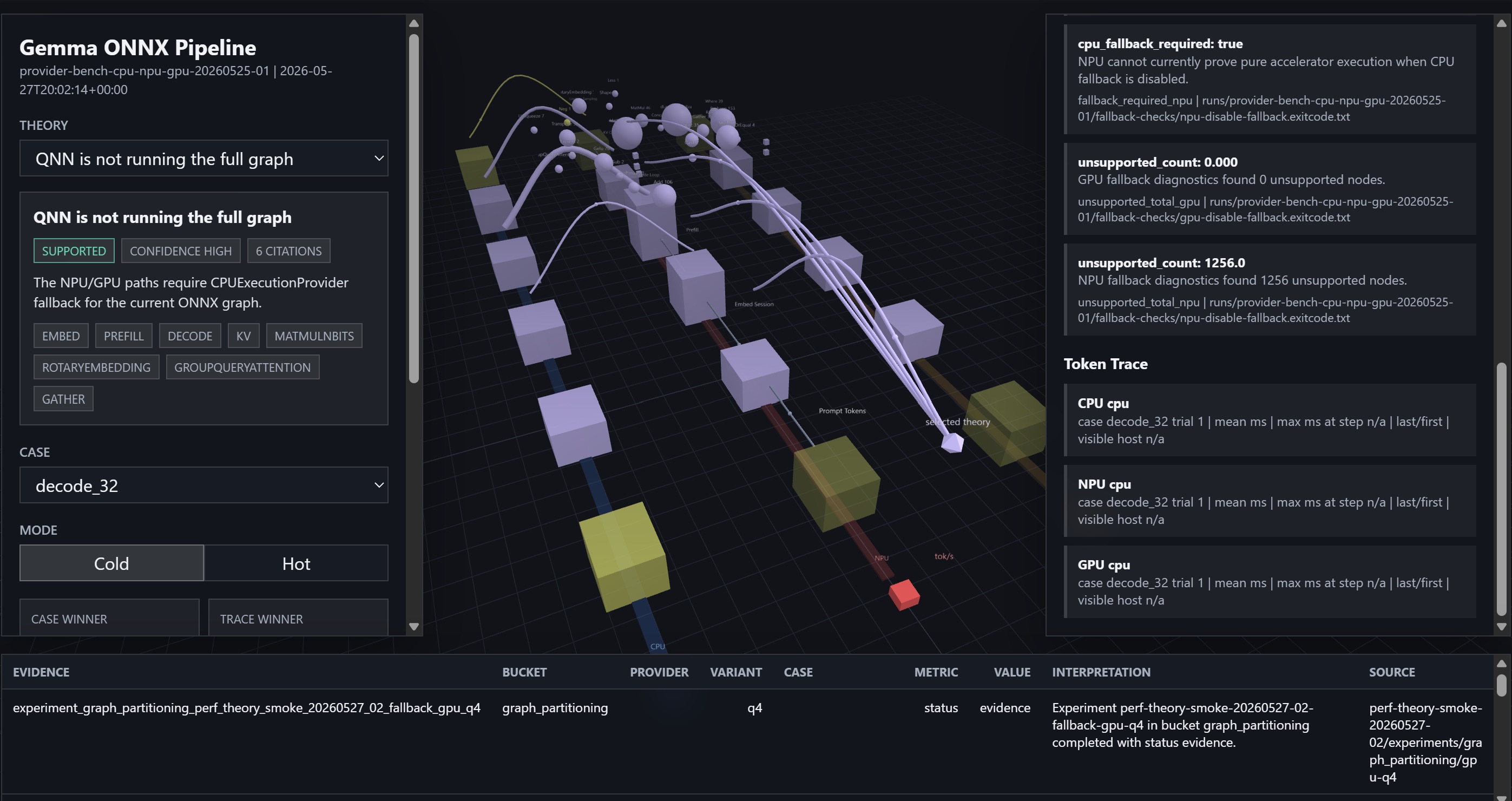This screenshot has height=801, width=1512.
Task: Select the GATHER tag
Action: (63, 399)
